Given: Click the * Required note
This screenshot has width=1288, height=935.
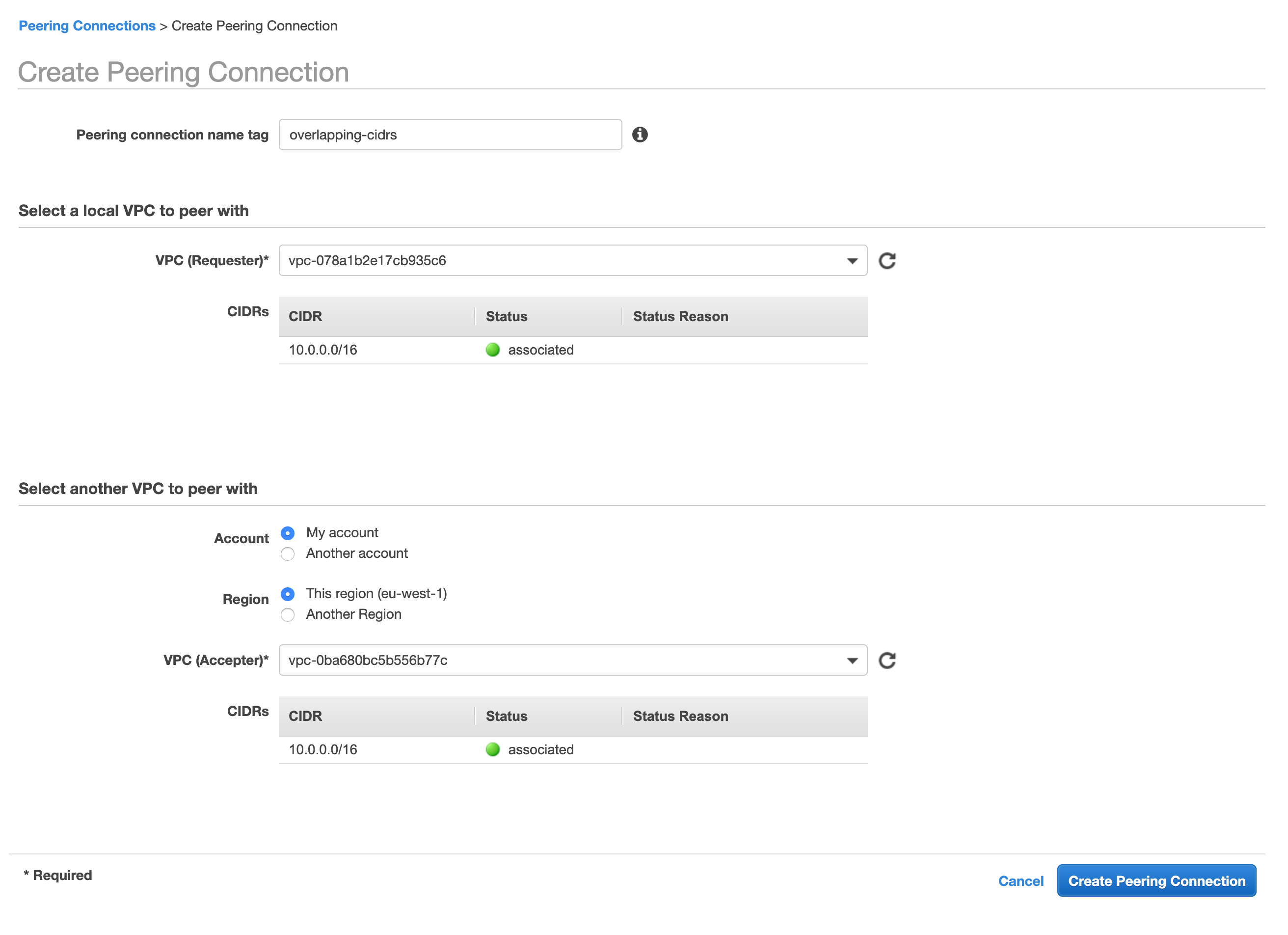Looking at the screenshot, I should 57,876.
